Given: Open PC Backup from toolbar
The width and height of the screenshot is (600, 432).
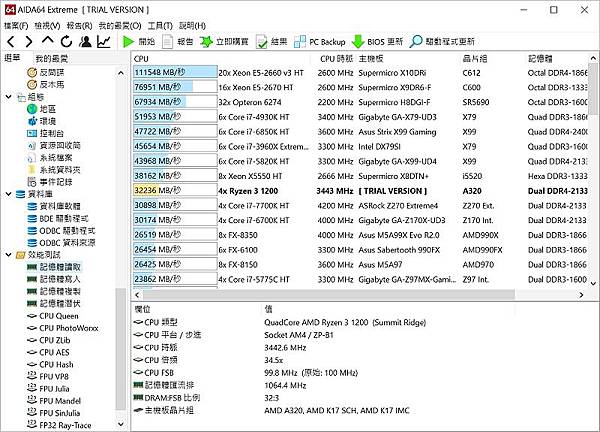Looking at the screenshot, I should click(320, 41).
